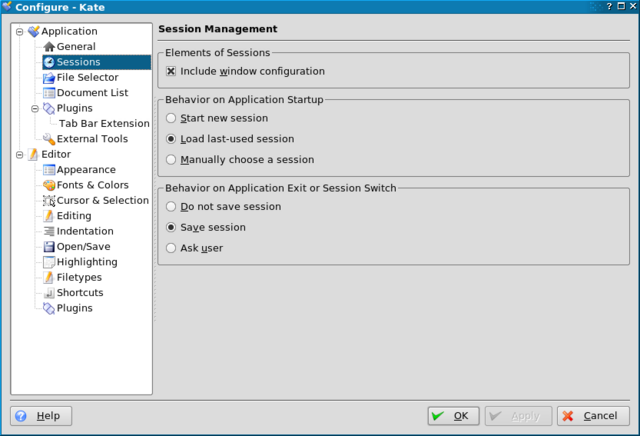Click the Kate icon in title bar

[x=7, y=7]
